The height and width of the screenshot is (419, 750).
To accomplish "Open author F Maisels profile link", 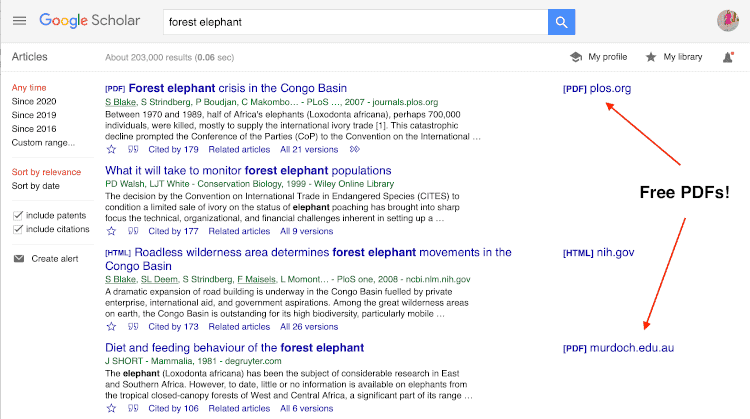I will click(256, 279).
